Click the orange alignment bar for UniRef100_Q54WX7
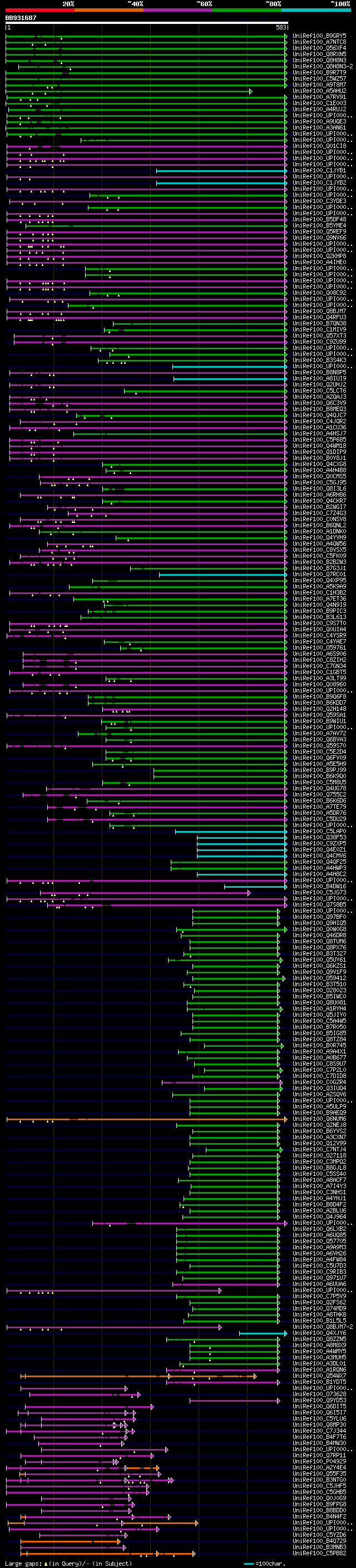Screen dimensions: 356x1568 (x=138, y=1376)
